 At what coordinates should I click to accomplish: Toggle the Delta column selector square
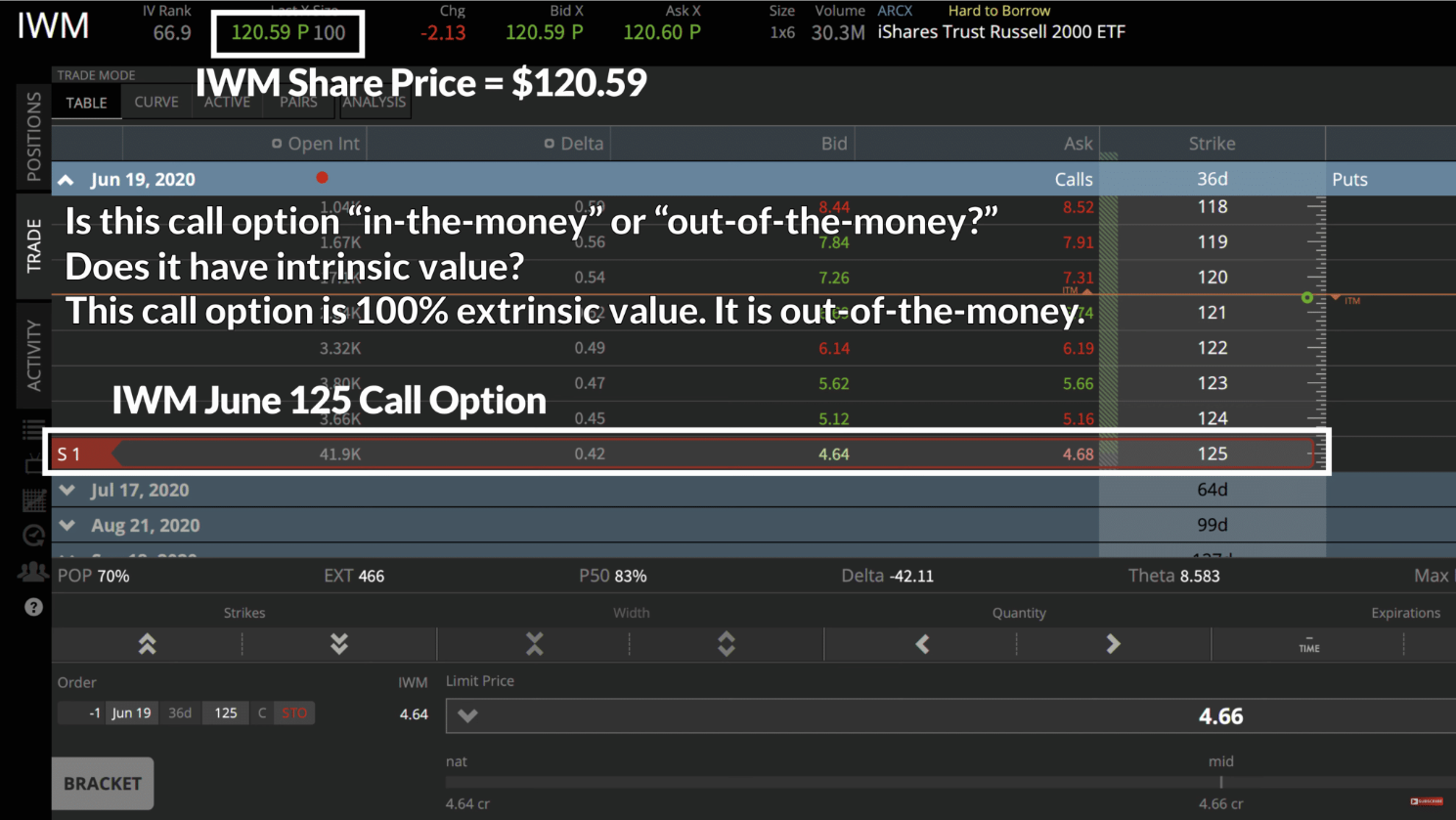[x=550, y=144]
